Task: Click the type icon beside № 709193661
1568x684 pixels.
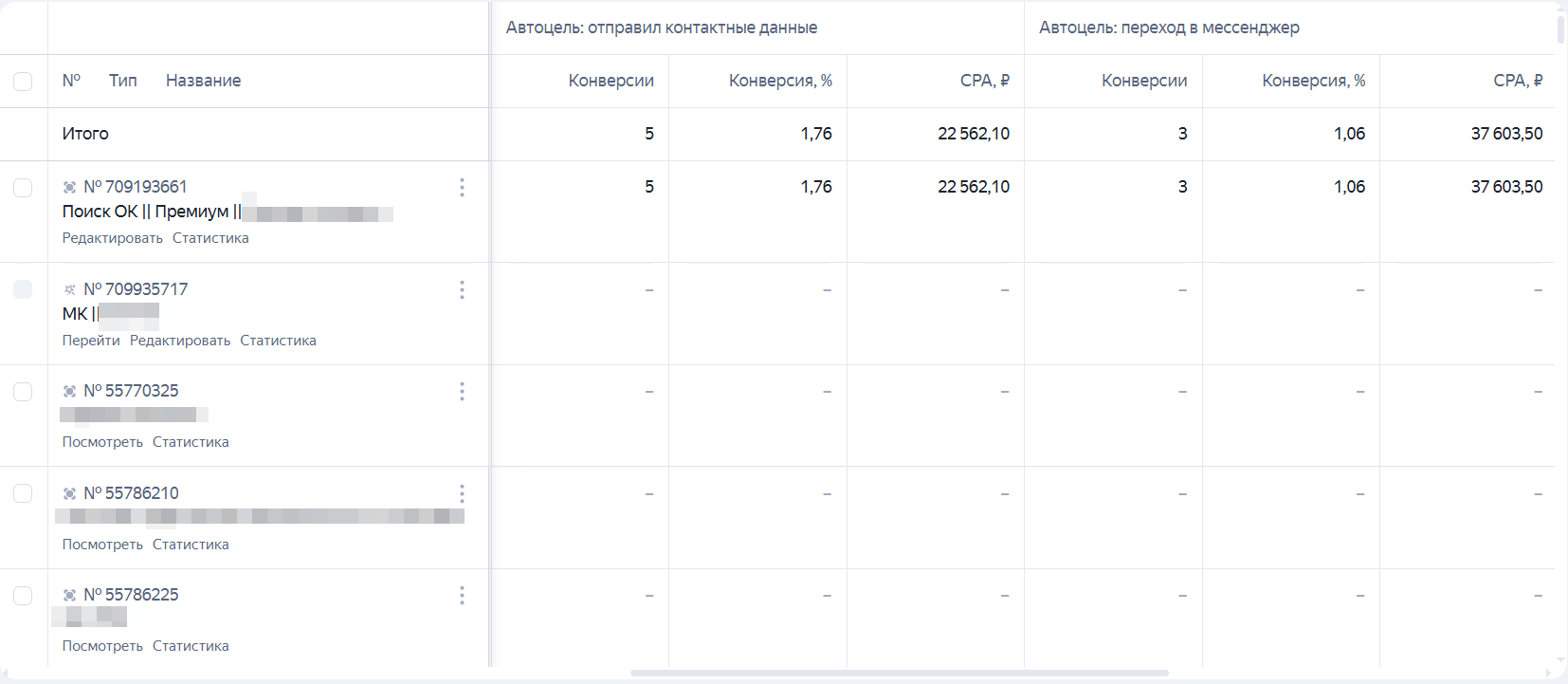Action: (69, 187)
